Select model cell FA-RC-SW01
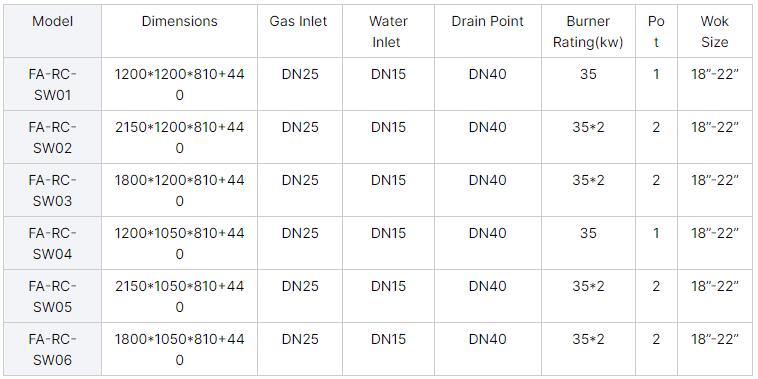Image resolution: width=758 pixels, height=379 pixels. point(53,84)
